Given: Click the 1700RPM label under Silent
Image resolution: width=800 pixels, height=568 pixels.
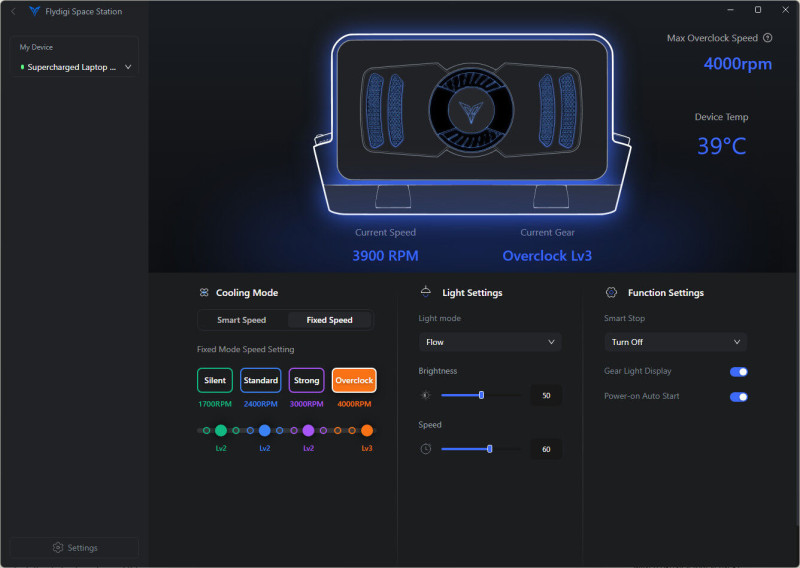Looking at the screenshot, I should [x=215, y=404].
